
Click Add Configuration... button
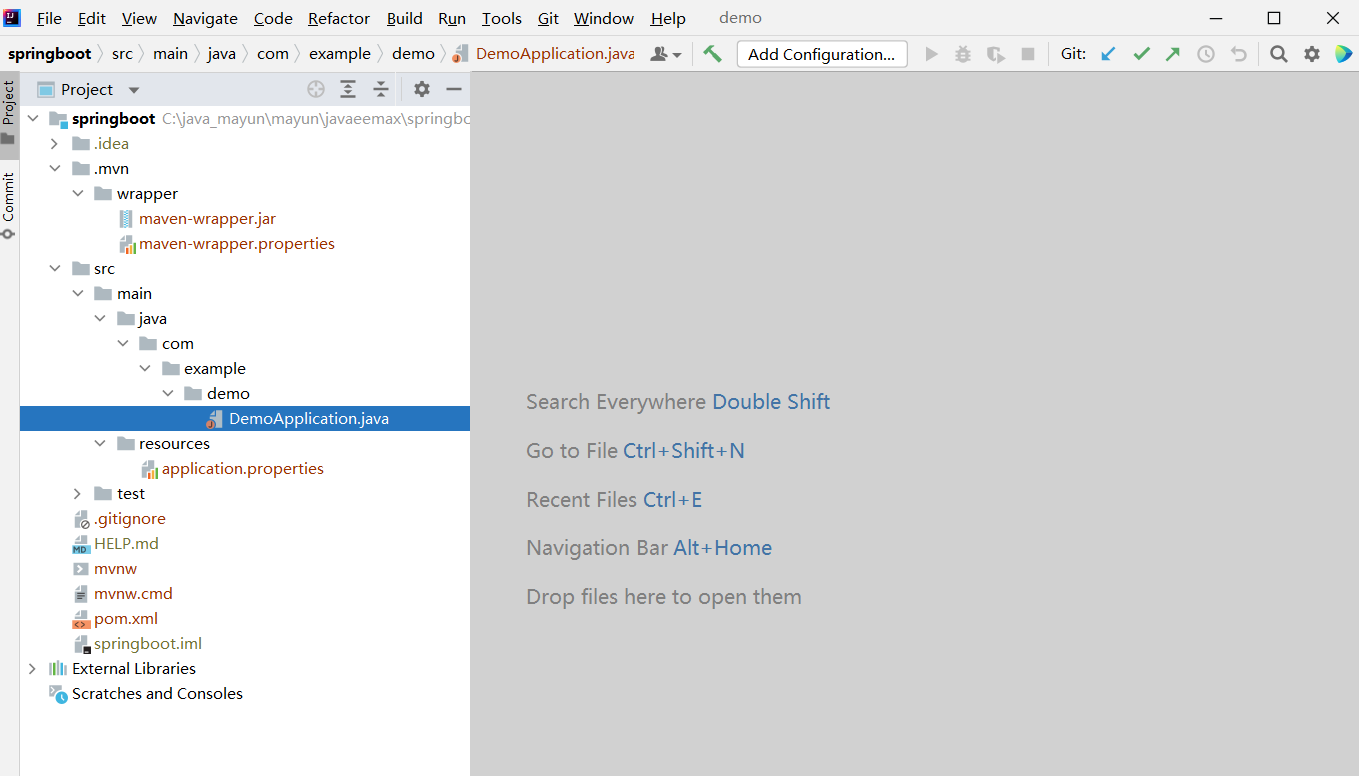point(822,54)
